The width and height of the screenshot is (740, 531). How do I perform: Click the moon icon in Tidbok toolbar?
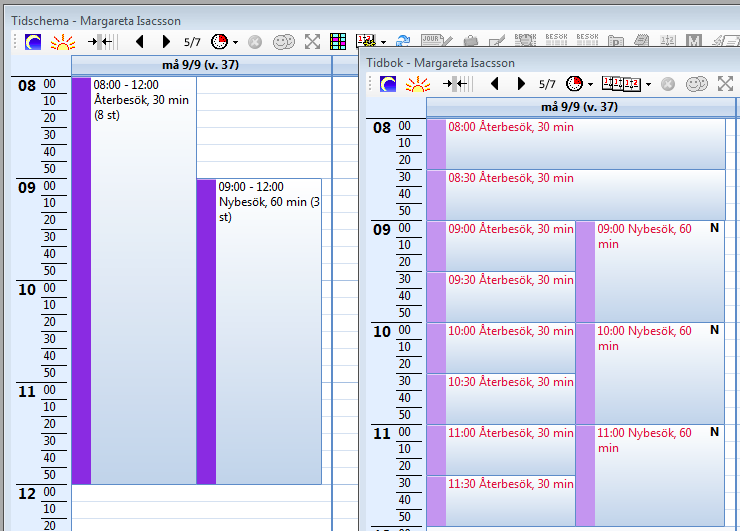click(x=388, y=84)
